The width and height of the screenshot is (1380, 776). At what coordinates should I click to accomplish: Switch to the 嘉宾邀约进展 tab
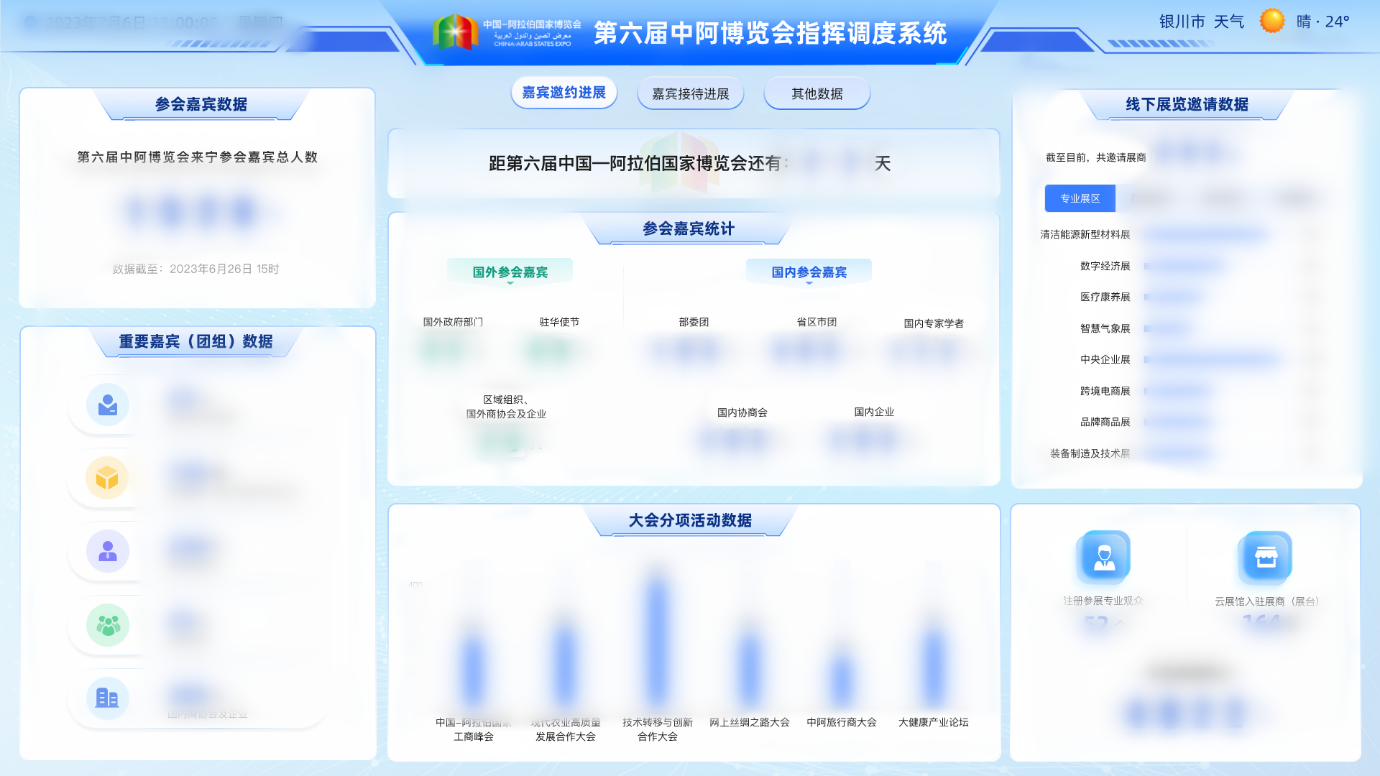click(x=564, y=93)
